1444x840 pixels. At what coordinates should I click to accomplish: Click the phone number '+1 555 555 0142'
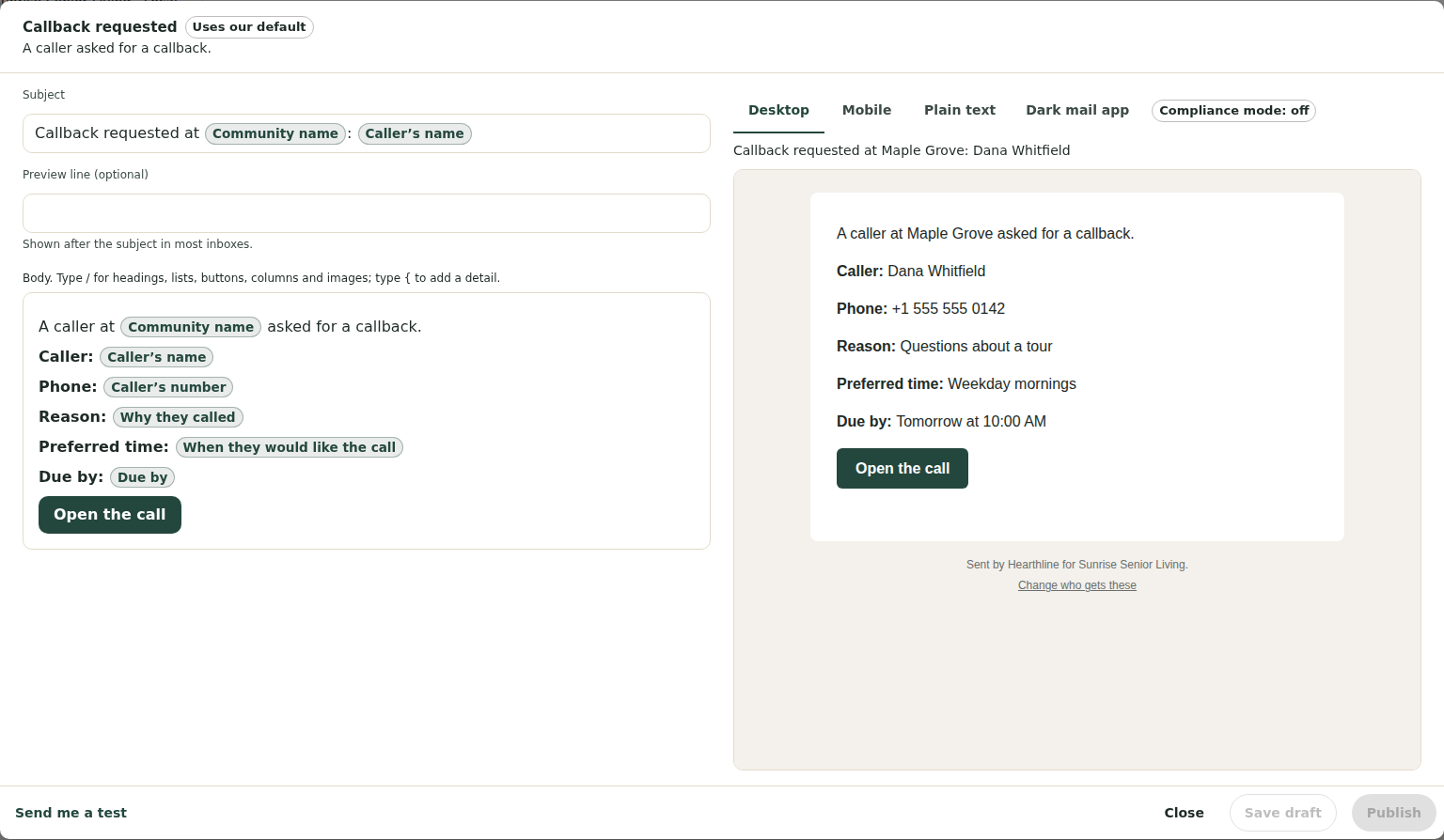pos(949,308)
